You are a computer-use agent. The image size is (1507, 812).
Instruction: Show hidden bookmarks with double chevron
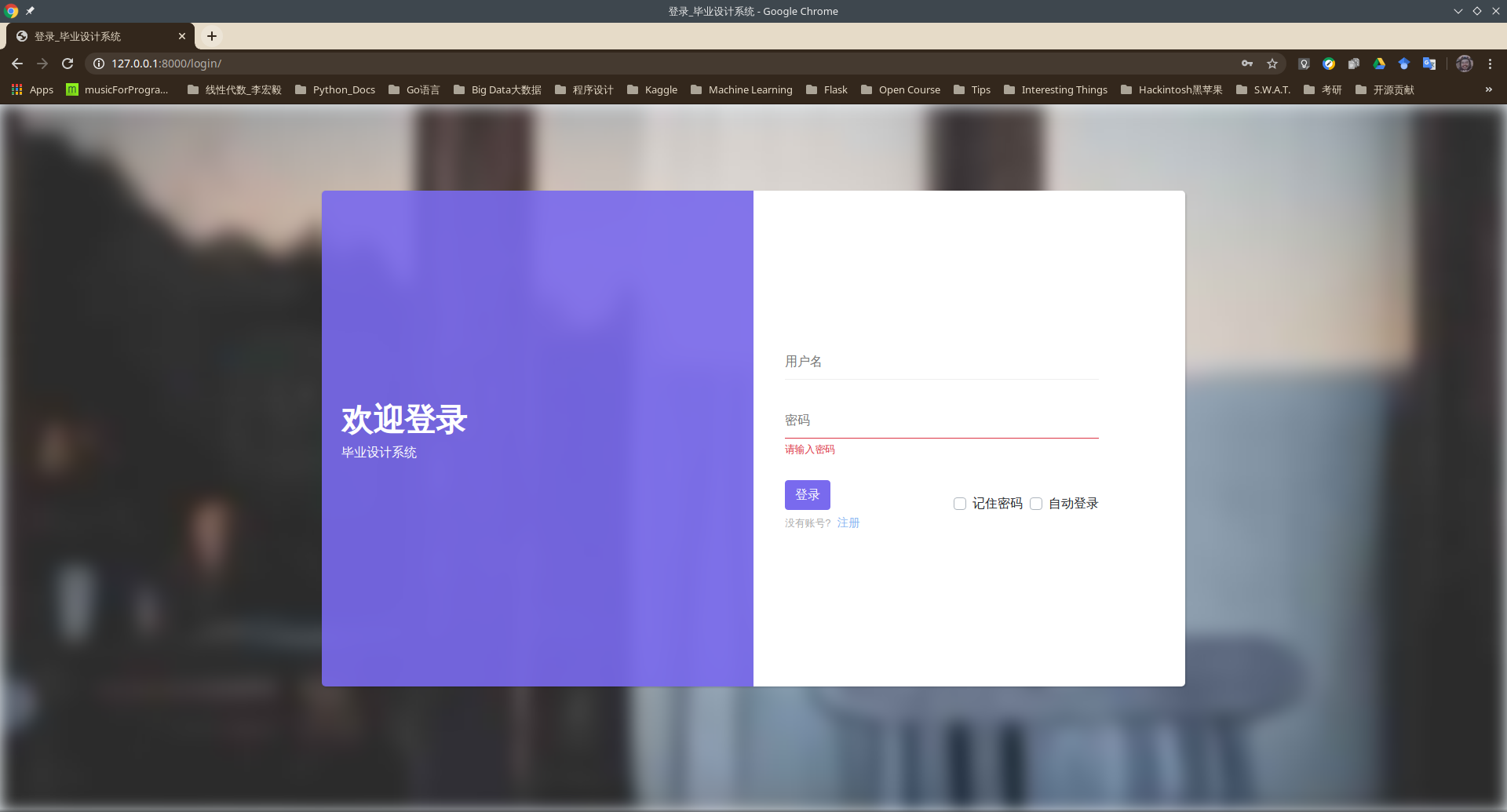tap(1488, 89)
